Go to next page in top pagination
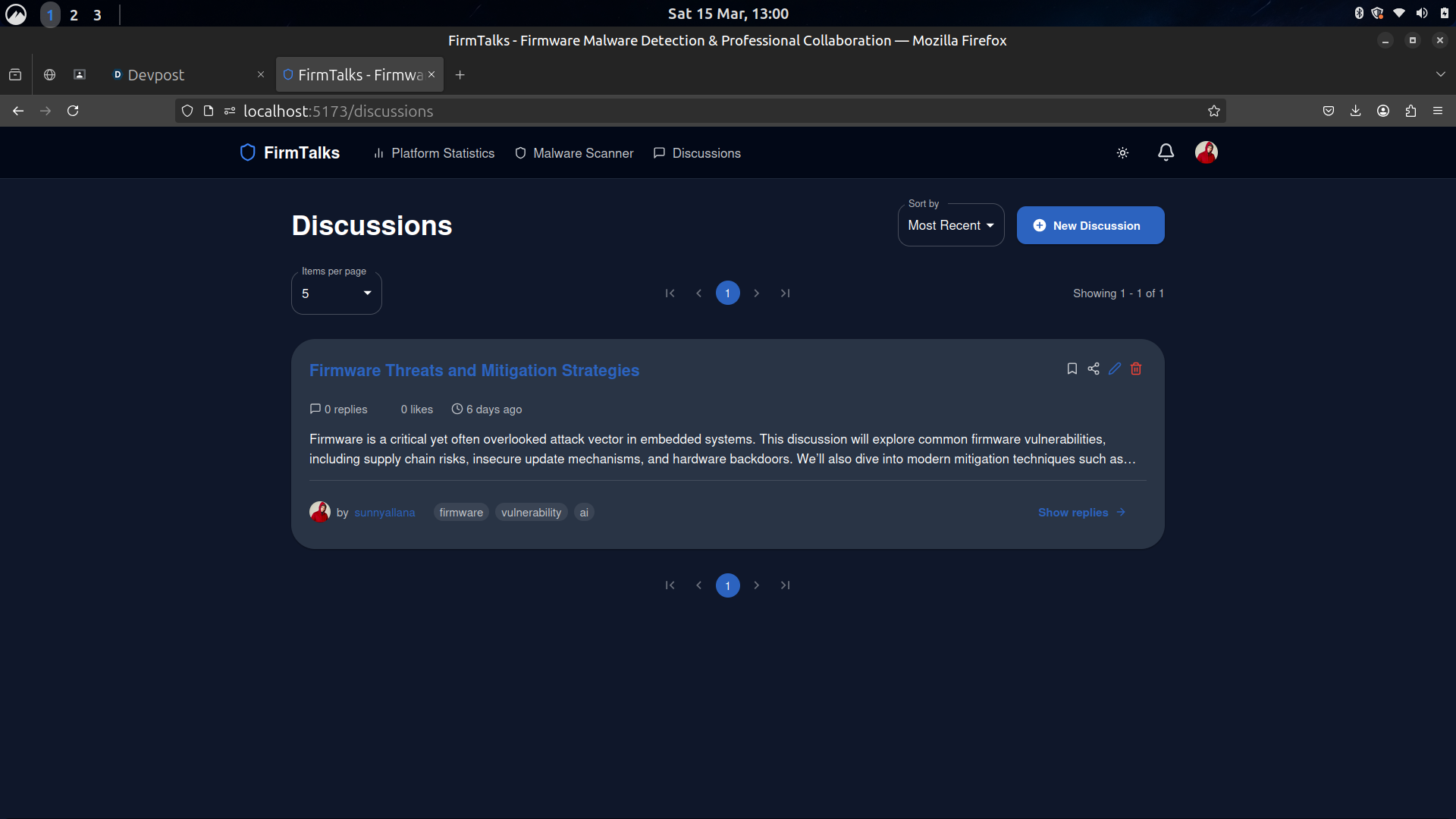 pos(756,293)
